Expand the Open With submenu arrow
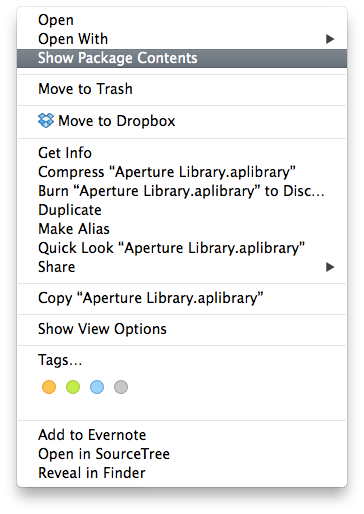 click(x=330, y=39)
